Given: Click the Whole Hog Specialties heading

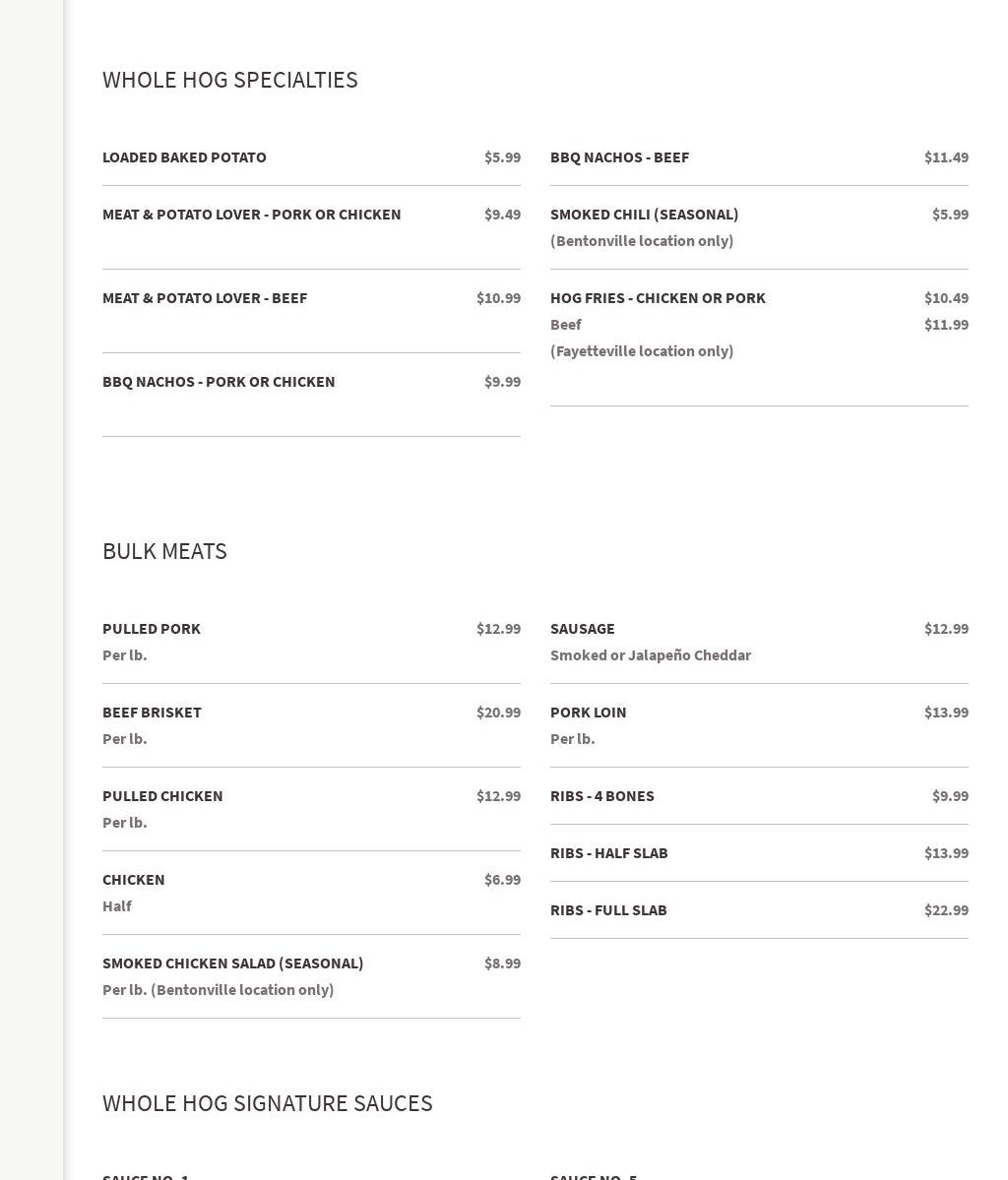Looking at the screenshot, I should tap(229, 80).
